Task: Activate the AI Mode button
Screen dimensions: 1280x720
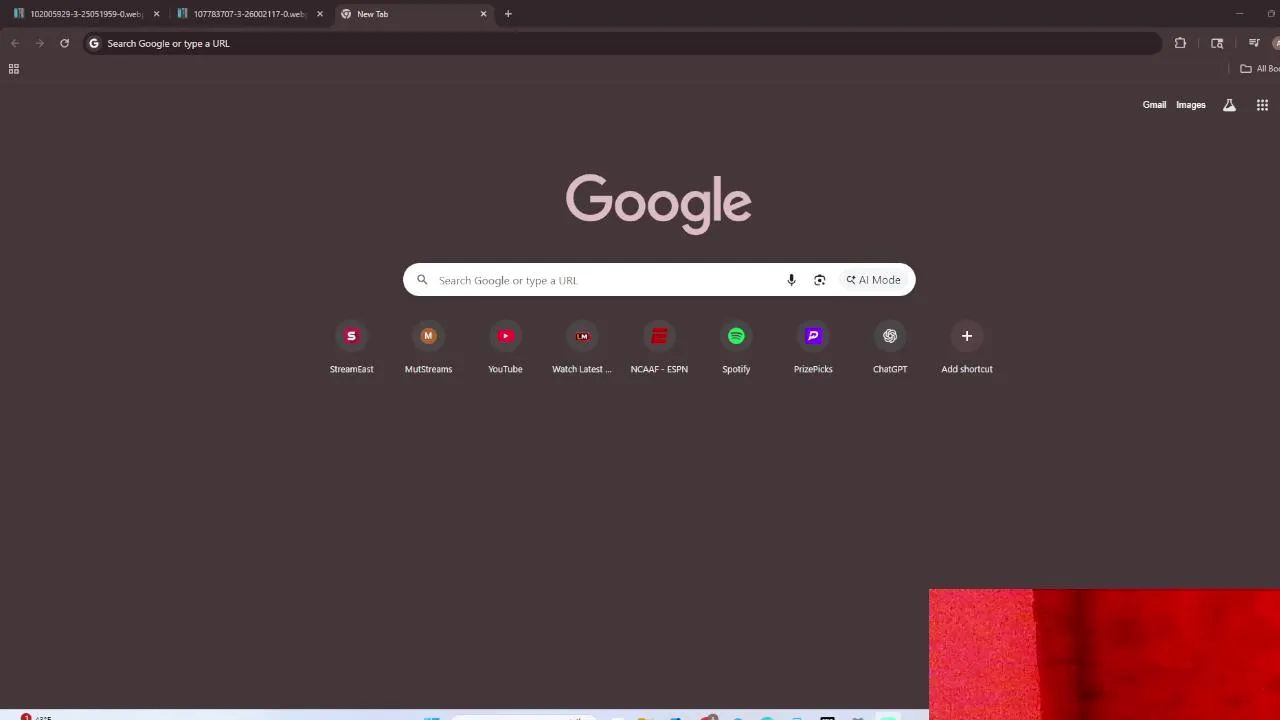Action: 873,280
